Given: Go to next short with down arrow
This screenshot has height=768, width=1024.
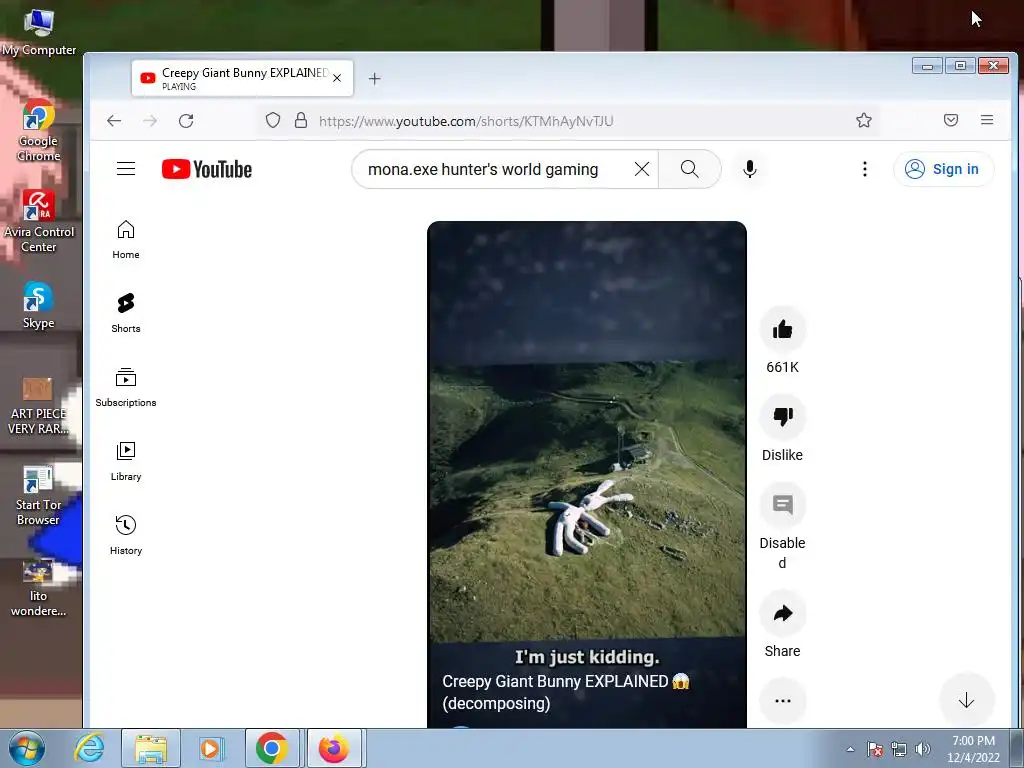Looking at the screenshot, I should tap(967, 701).
